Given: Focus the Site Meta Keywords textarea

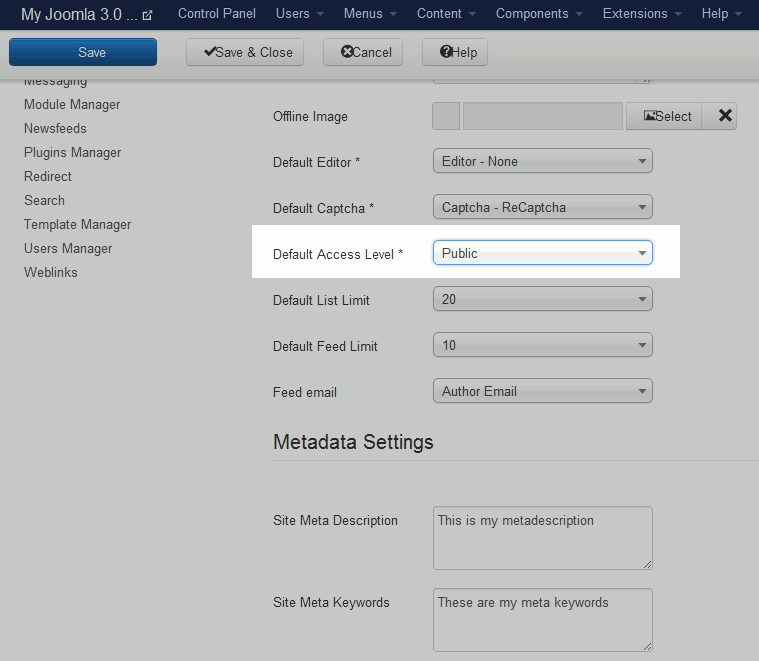Looking at the screenshot, I should 543,620.
